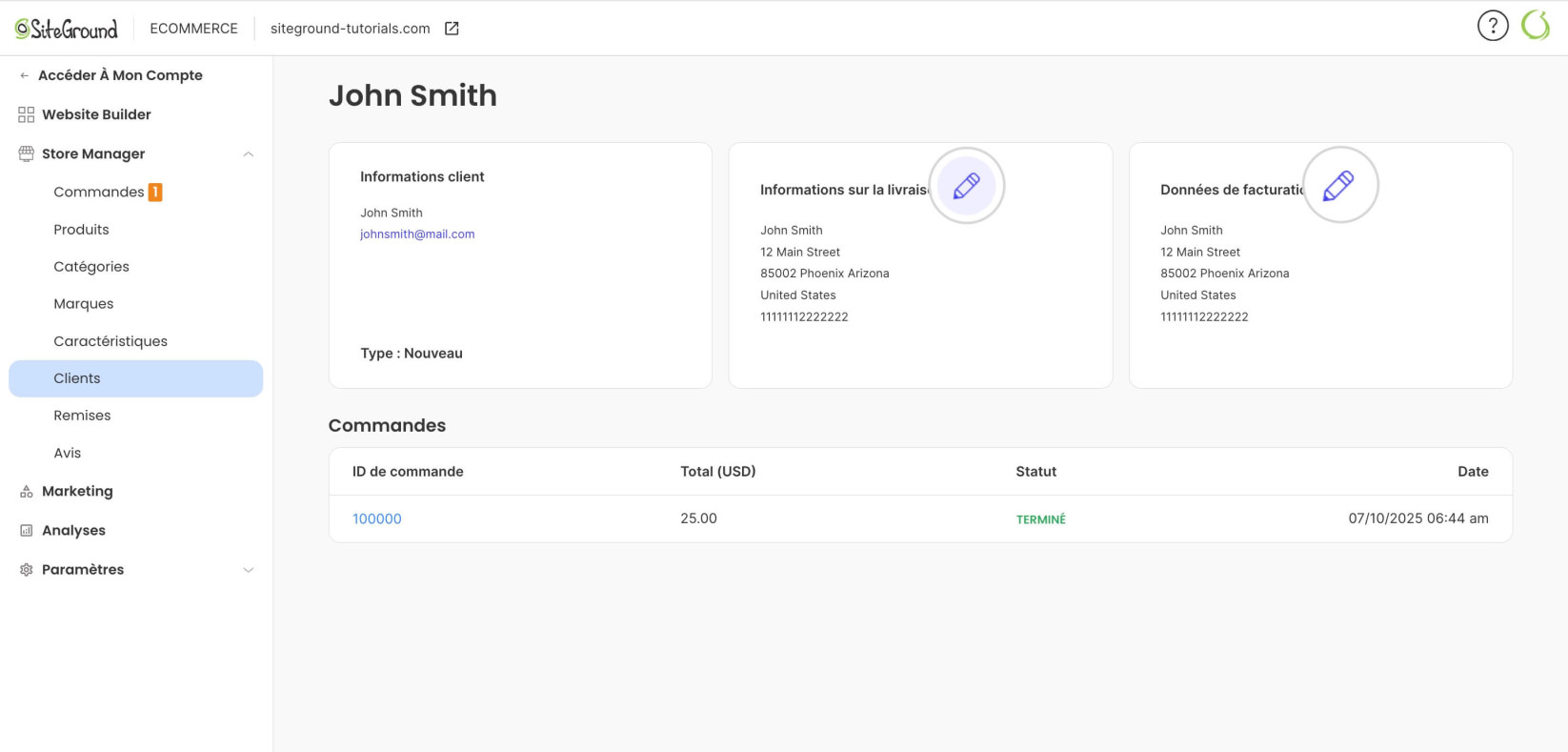The width and height of the screenshot is (1568, 752).
Task: Open the account avatar icon
Action: pyautogui.click(x=1536, y=26)
